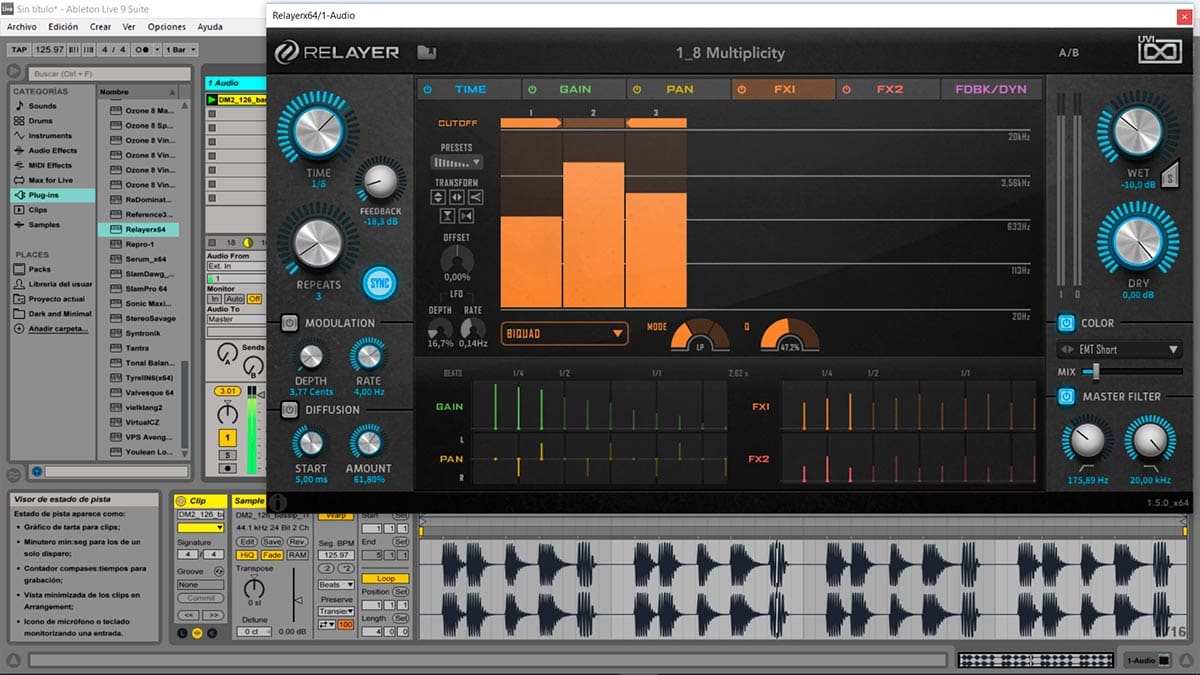Click the filter mode LP selector
The height and width of the screenshot is (675, 1200).
tap(700, 337)
